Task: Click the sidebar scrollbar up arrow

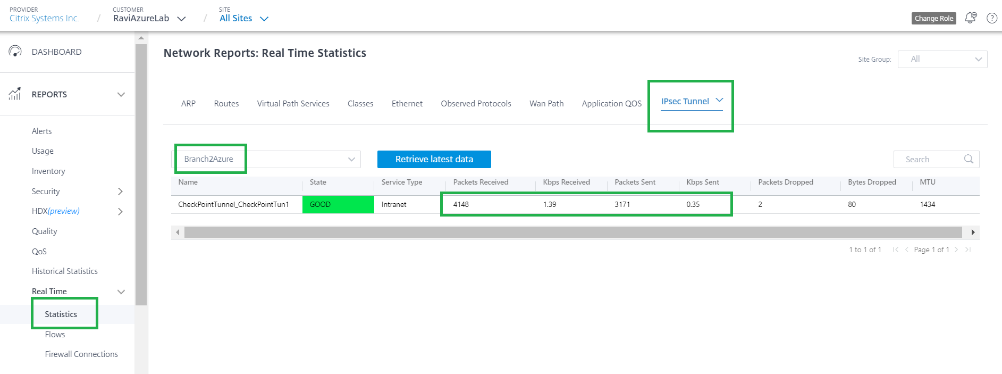Action: [x=141, y=39]
